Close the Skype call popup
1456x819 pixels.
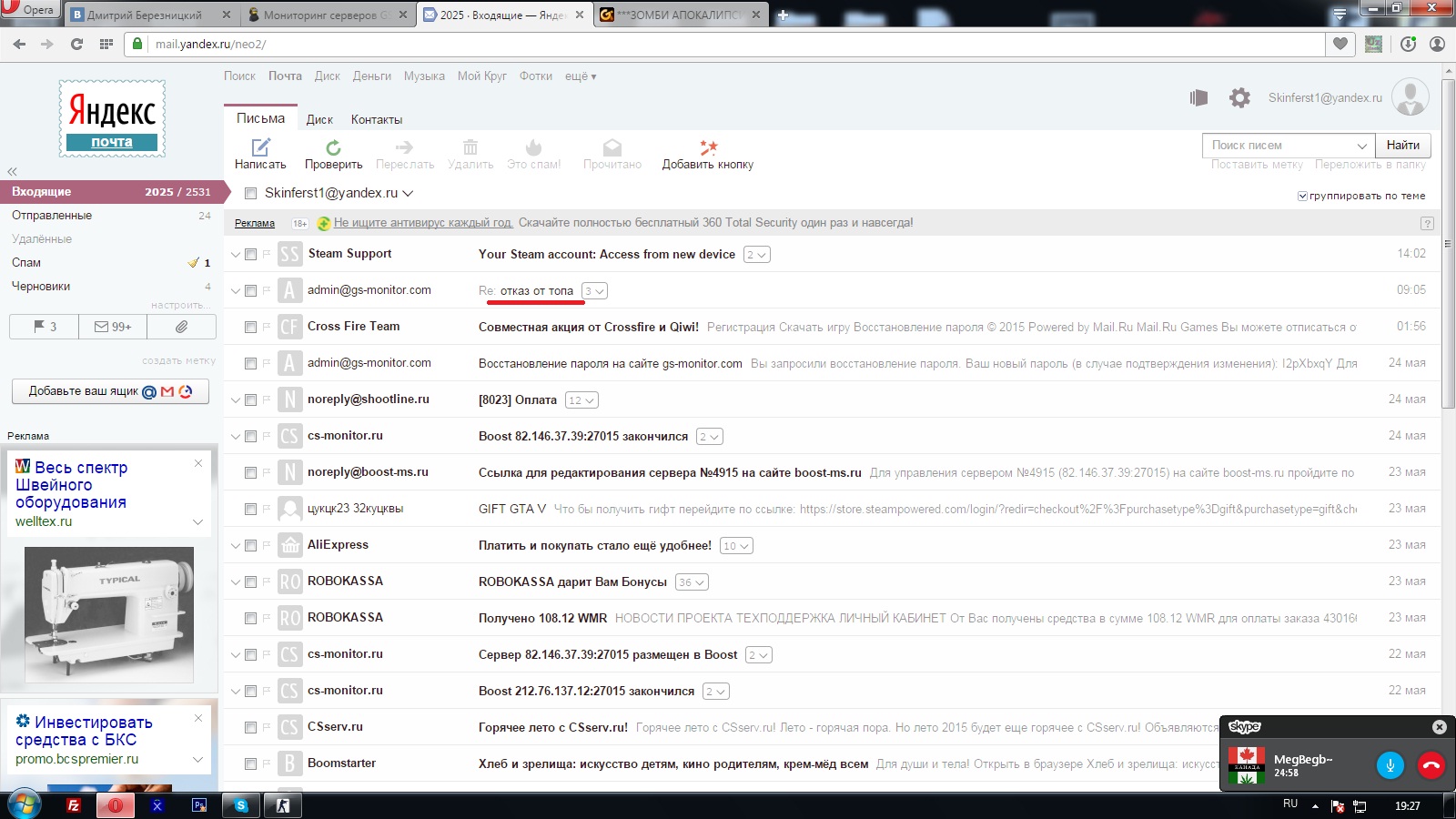(x=1439, y=726)
